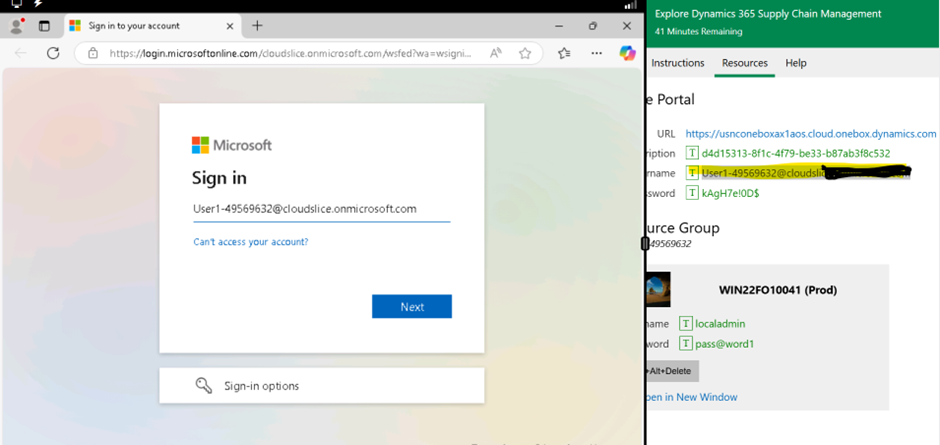
Task: Click the WIN22FO10041 (Prod) title
Action: pos(778,290)
